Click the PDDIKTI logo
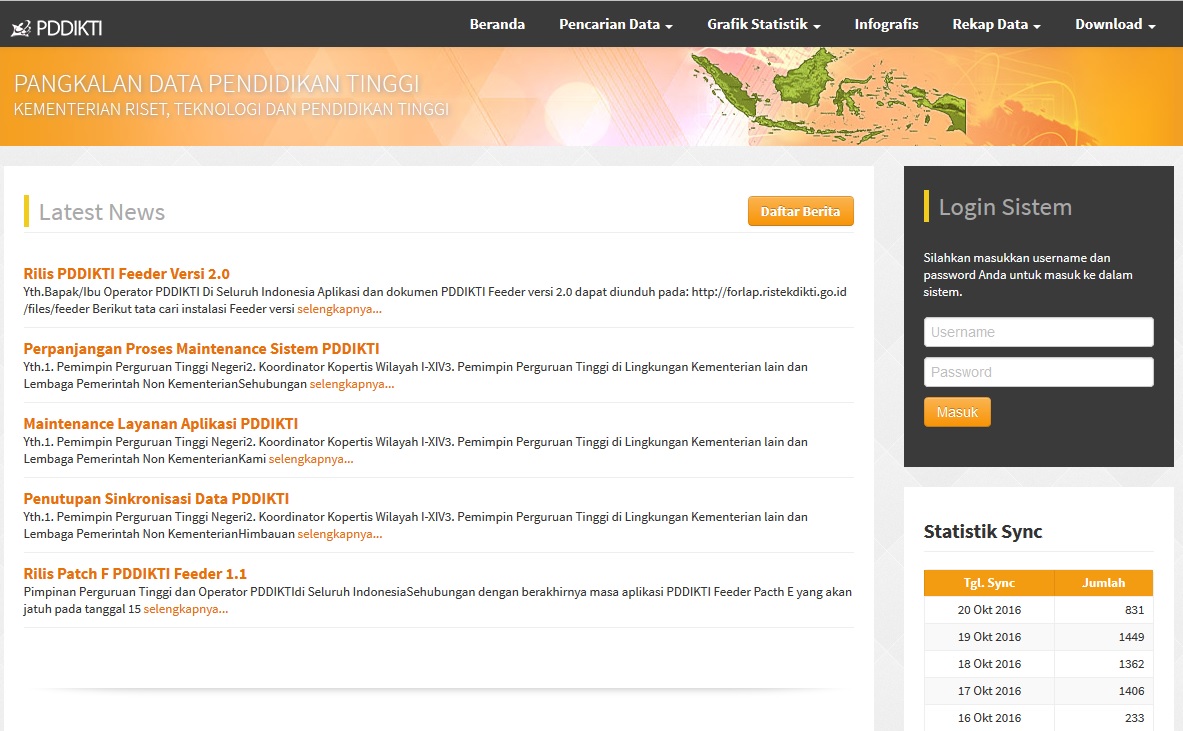 coord(55,24)
